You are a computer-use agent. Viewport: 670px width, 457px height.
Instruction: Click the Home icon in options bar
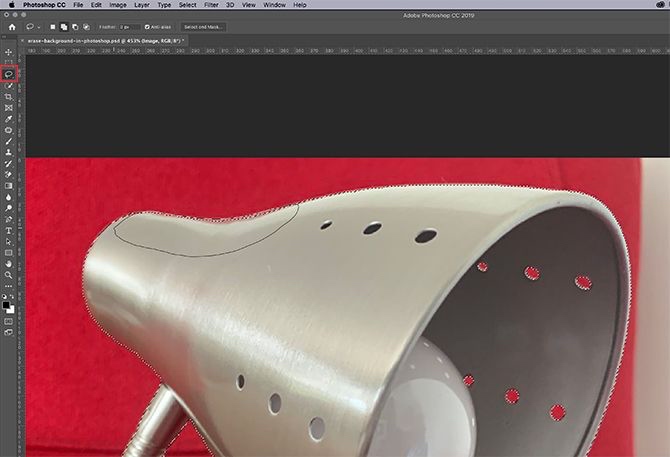[x=10, y=26]
